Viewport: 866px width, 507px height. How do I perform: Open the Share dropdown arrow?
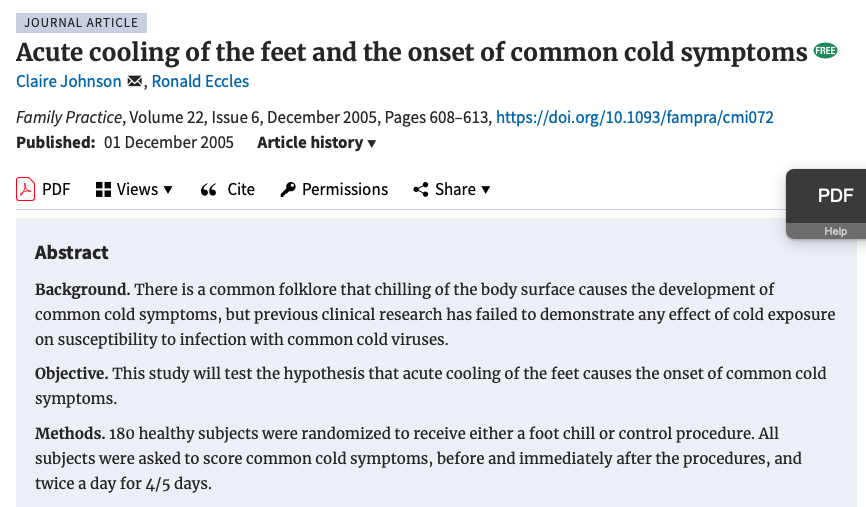click(x=485, y=190)
